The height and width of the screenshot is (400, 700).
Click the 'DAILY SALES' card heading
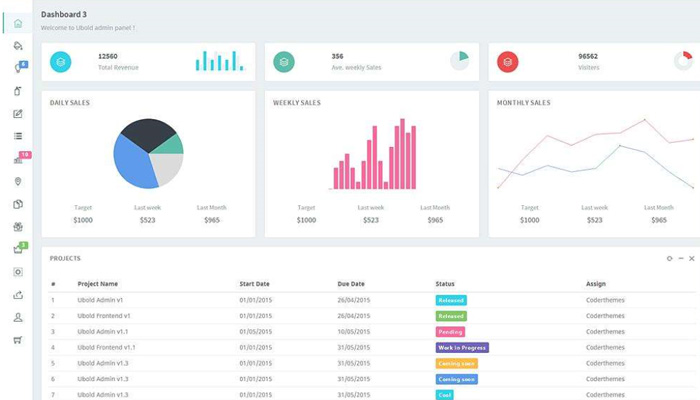pos(70,103)
